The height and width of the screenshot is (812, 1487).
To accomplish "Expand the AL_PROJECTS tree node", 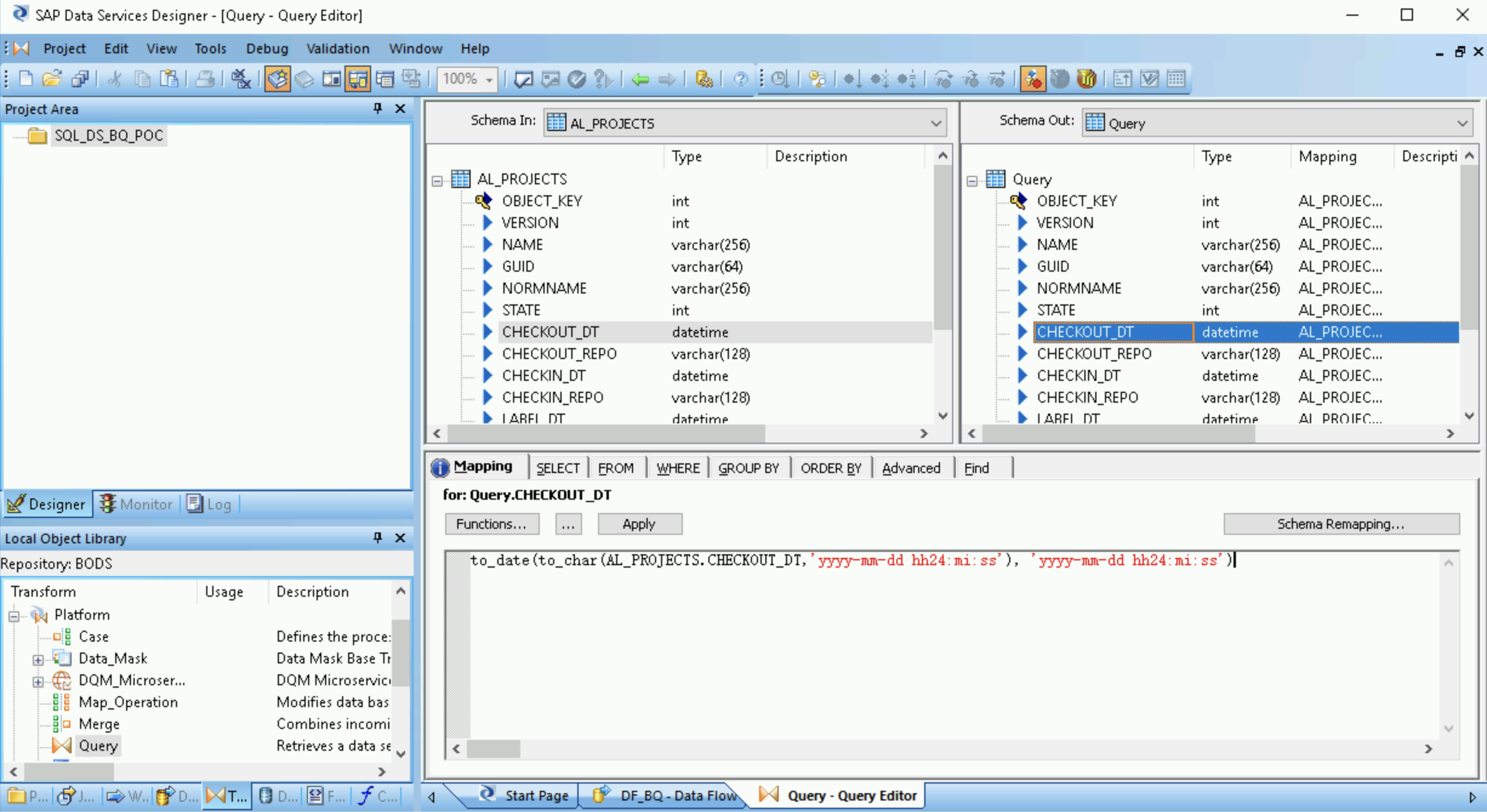I will click(437, 178).
